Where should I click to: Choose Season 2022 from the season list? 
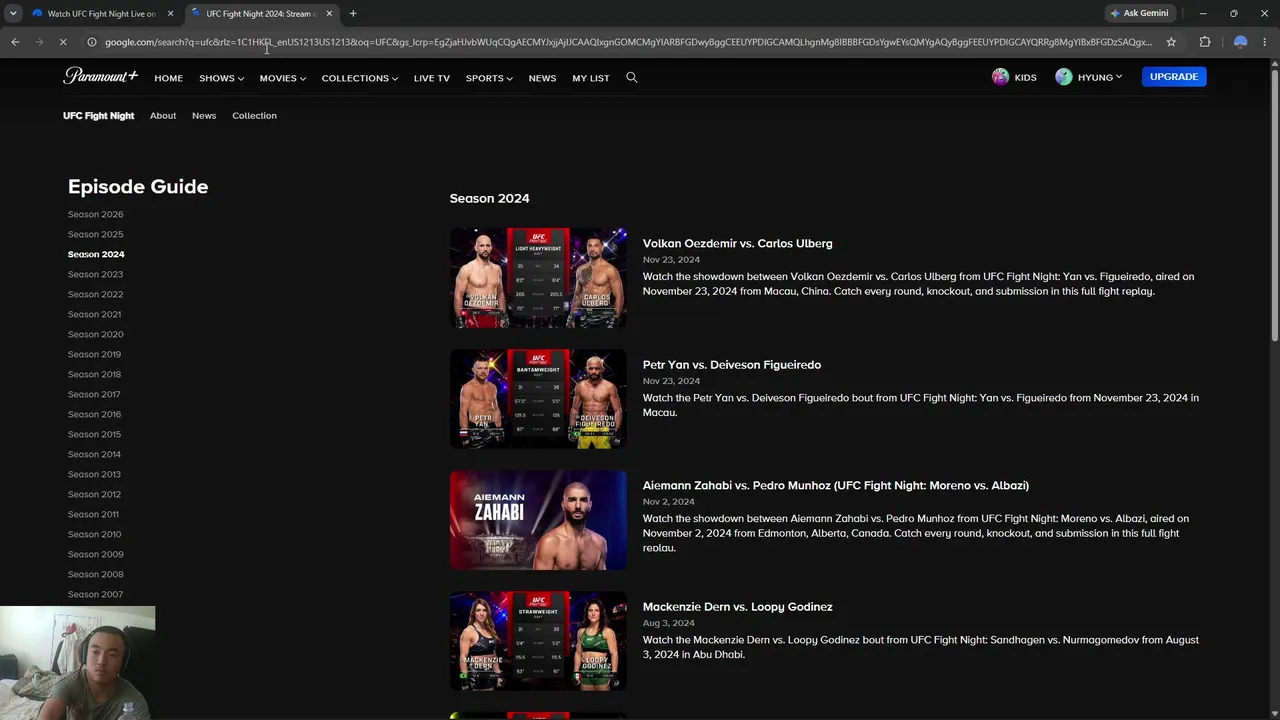(96, 294)
